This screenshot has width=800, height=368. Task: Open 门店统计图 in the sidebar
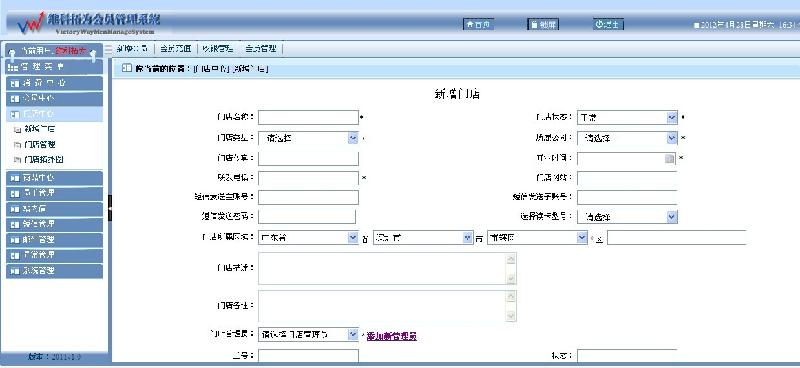[43, 160]
